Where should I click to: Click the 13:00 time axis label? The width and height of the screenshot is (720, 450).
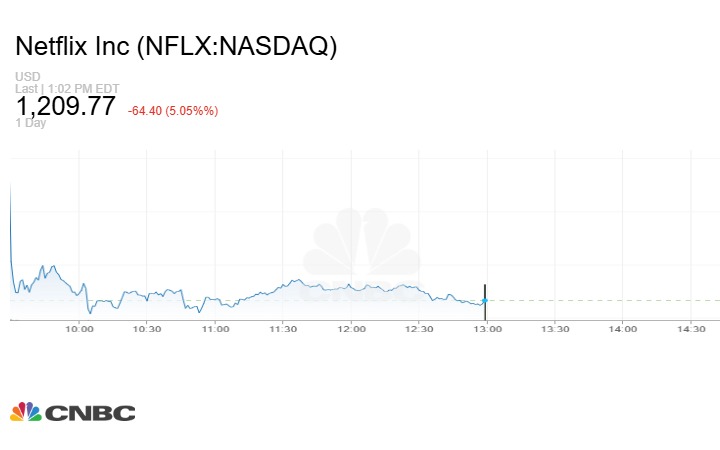[x=487, y=329]
